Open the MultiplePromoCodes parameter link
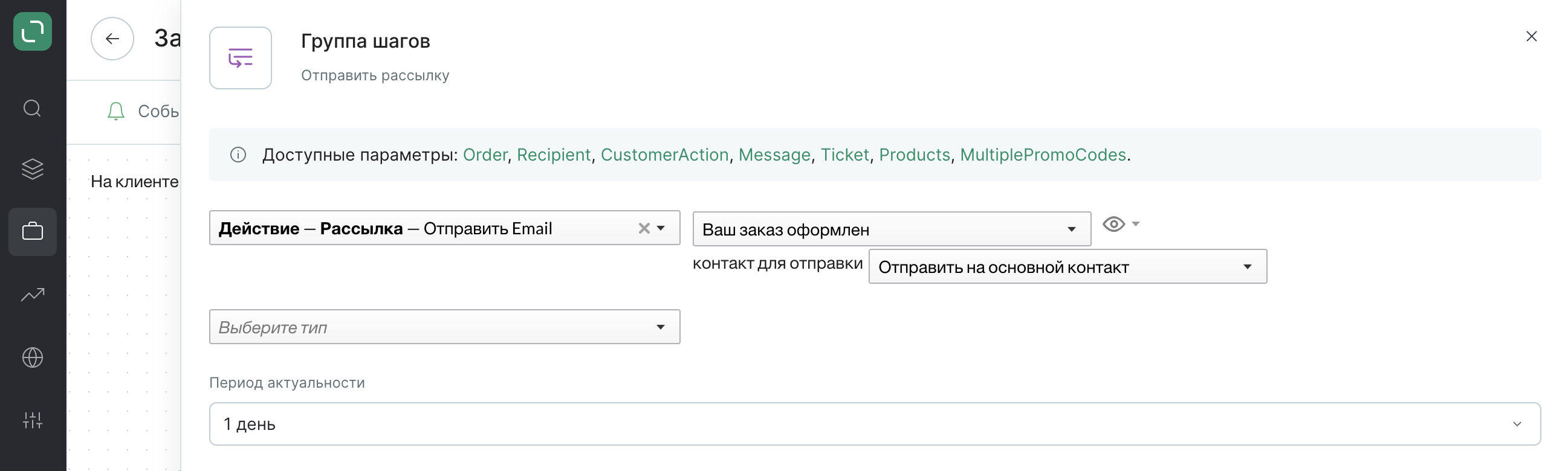Screen dimensions: 1568x471 pyautogui.click(x=1043, y=155)
